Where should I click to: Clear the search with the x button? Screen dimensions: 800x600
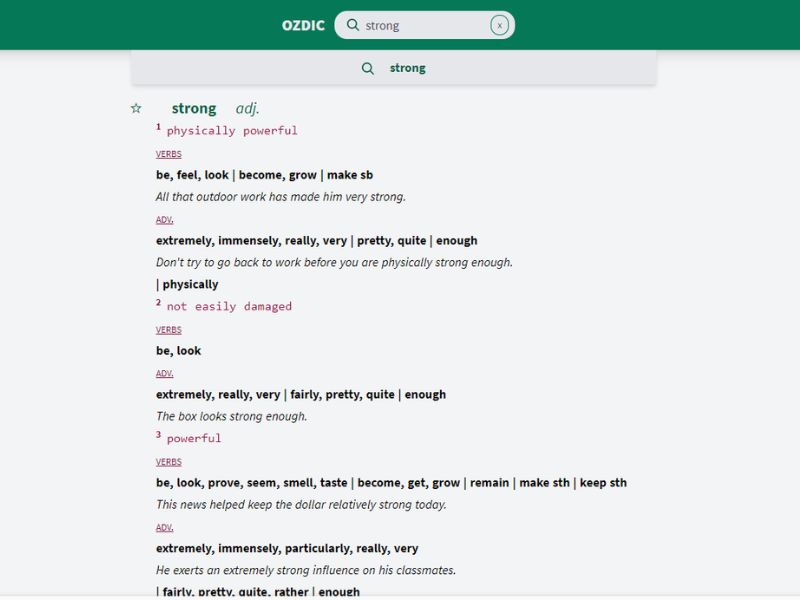499,25
